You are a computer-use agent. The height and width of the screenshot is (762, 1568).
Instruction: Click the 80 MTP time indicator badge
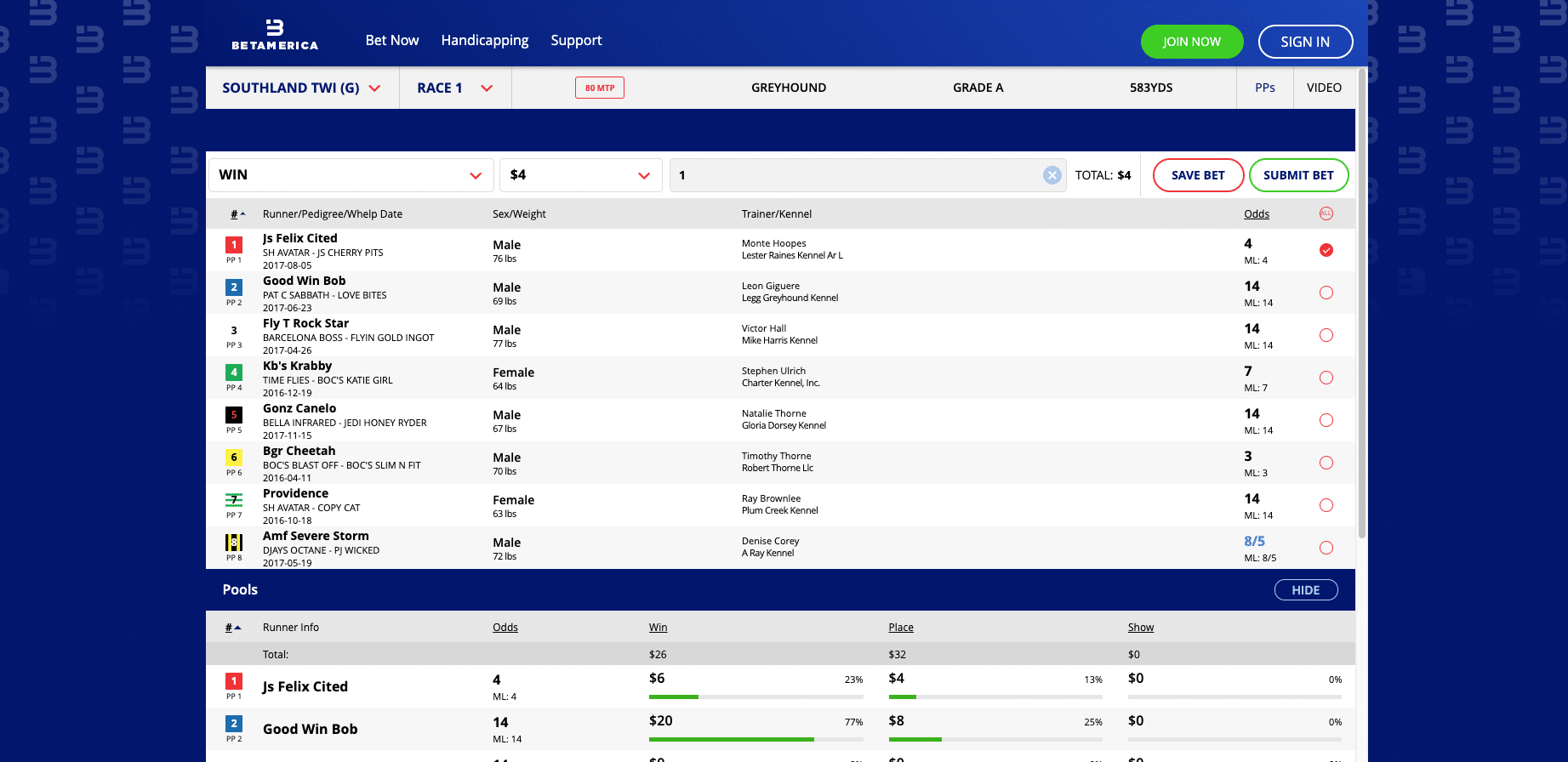[600, 88]
